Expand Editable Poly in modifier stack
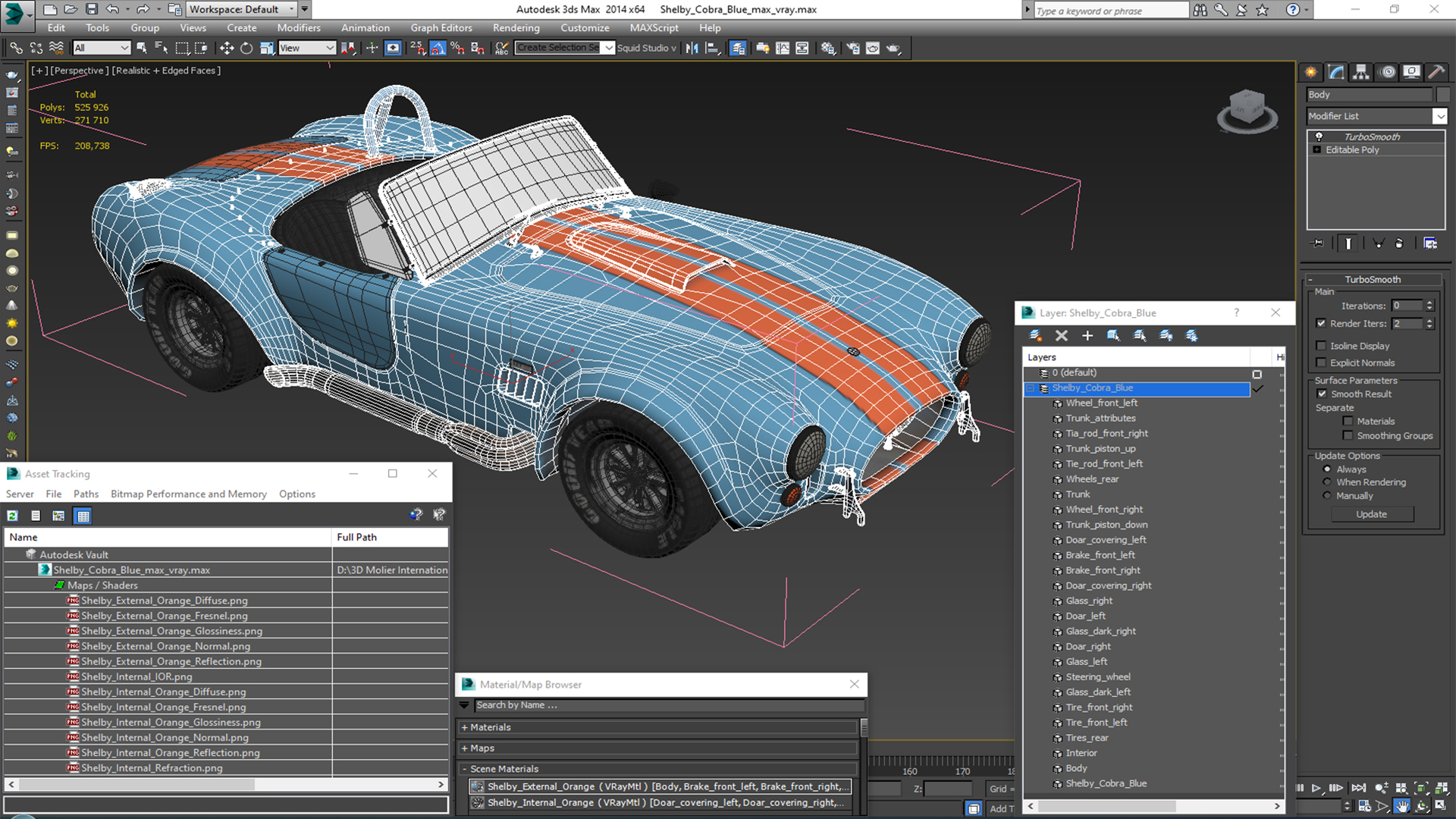1456x819 pixels. tap(1317, 150)
